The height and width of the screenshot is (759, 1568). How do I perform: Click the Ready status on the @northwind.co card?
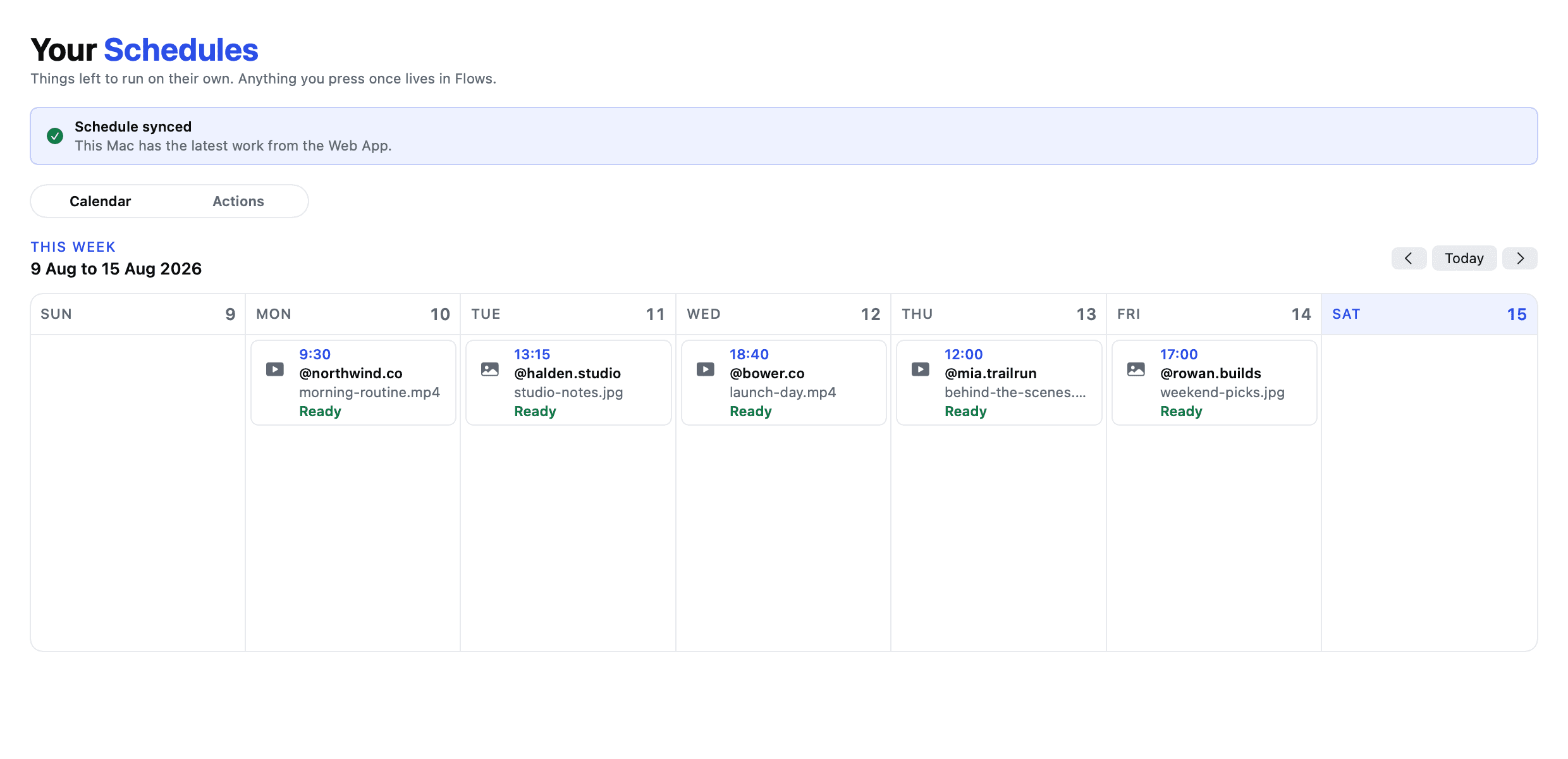[x=320, y=411]
